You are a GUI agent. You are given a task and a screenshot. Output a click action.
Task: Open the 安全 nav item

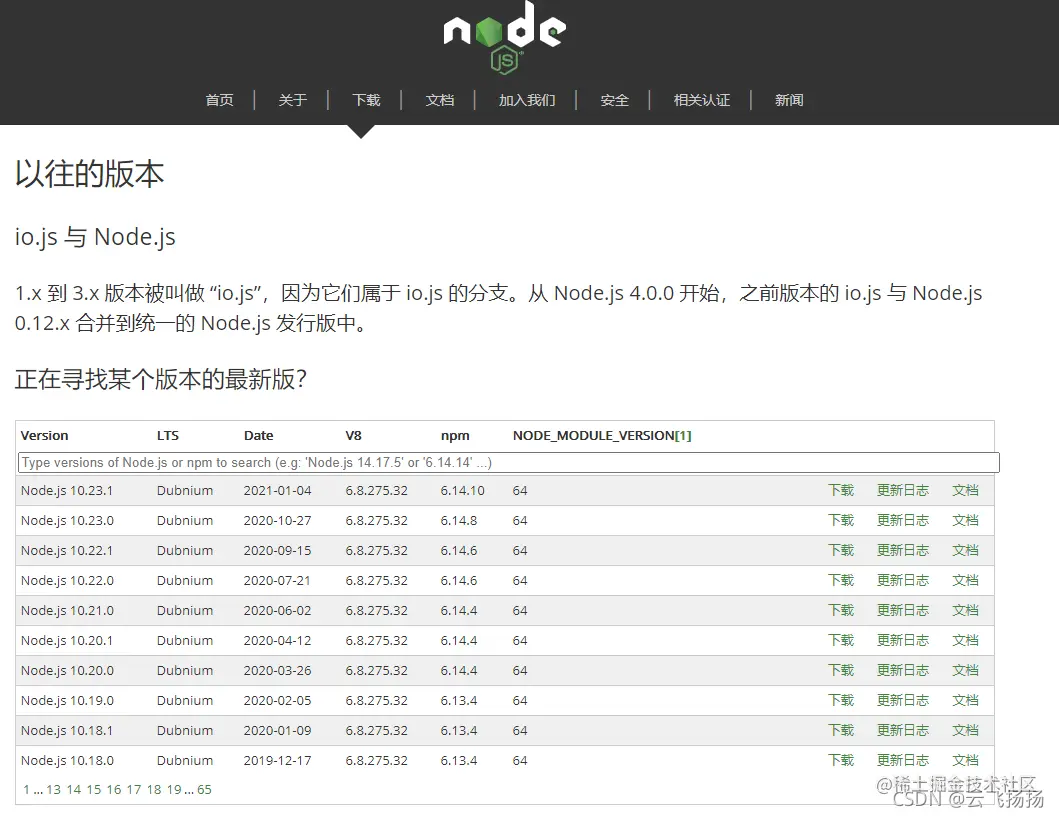point(615,100)
